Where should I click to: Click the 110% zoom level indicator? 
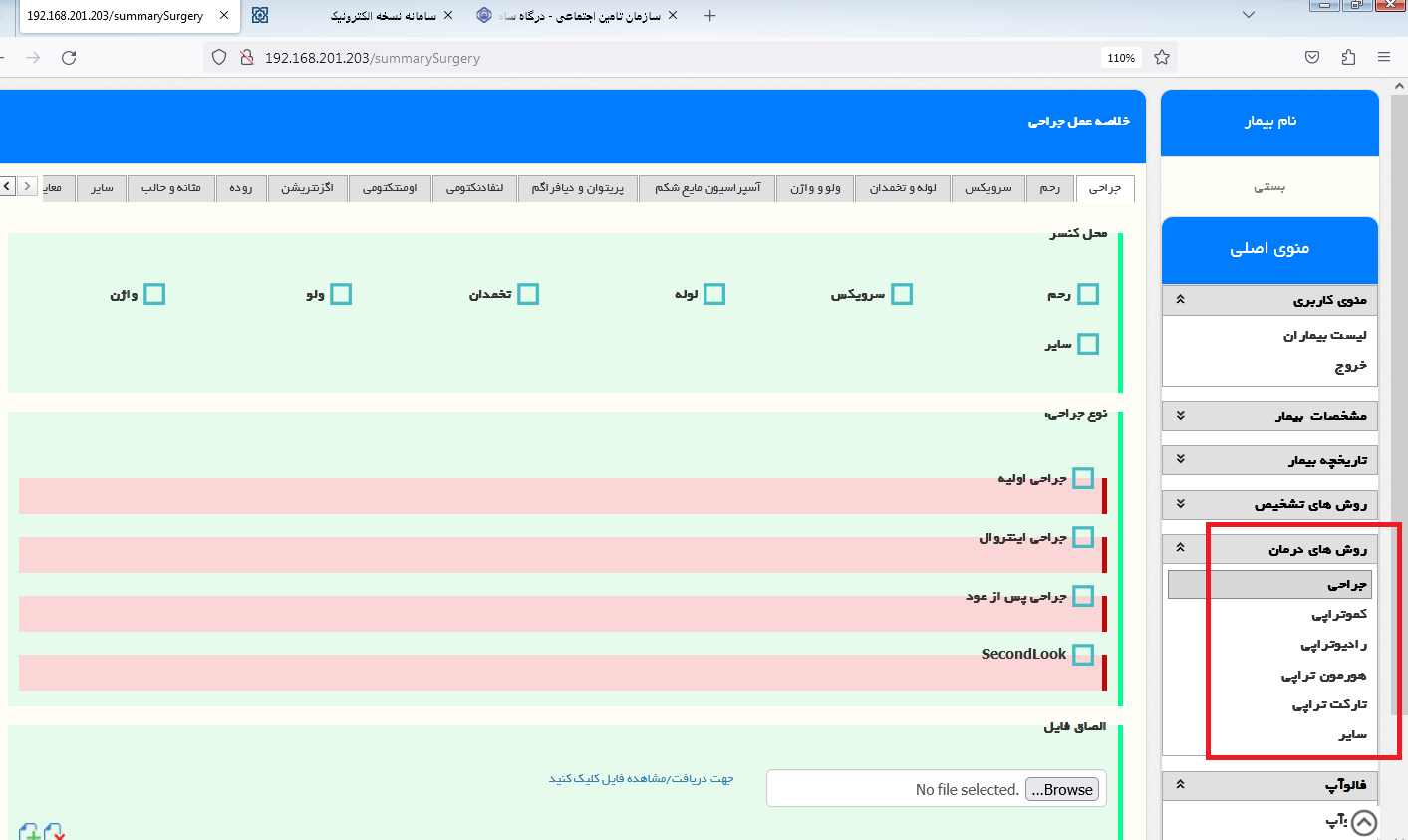coord(1121,58)
